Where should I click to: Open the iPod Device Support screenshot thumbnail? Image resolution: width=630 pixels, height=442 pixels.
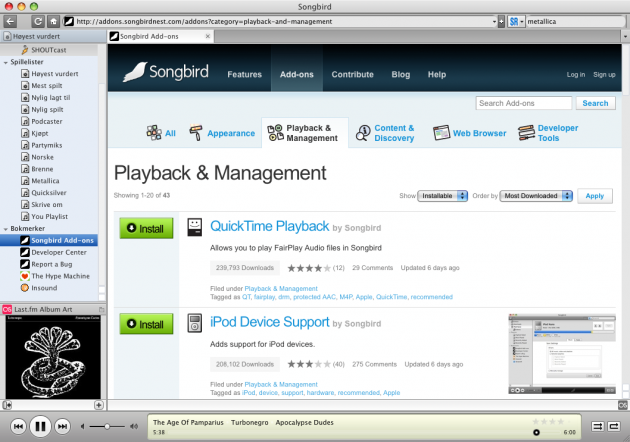pyautogui.click(x=562, y=354)
